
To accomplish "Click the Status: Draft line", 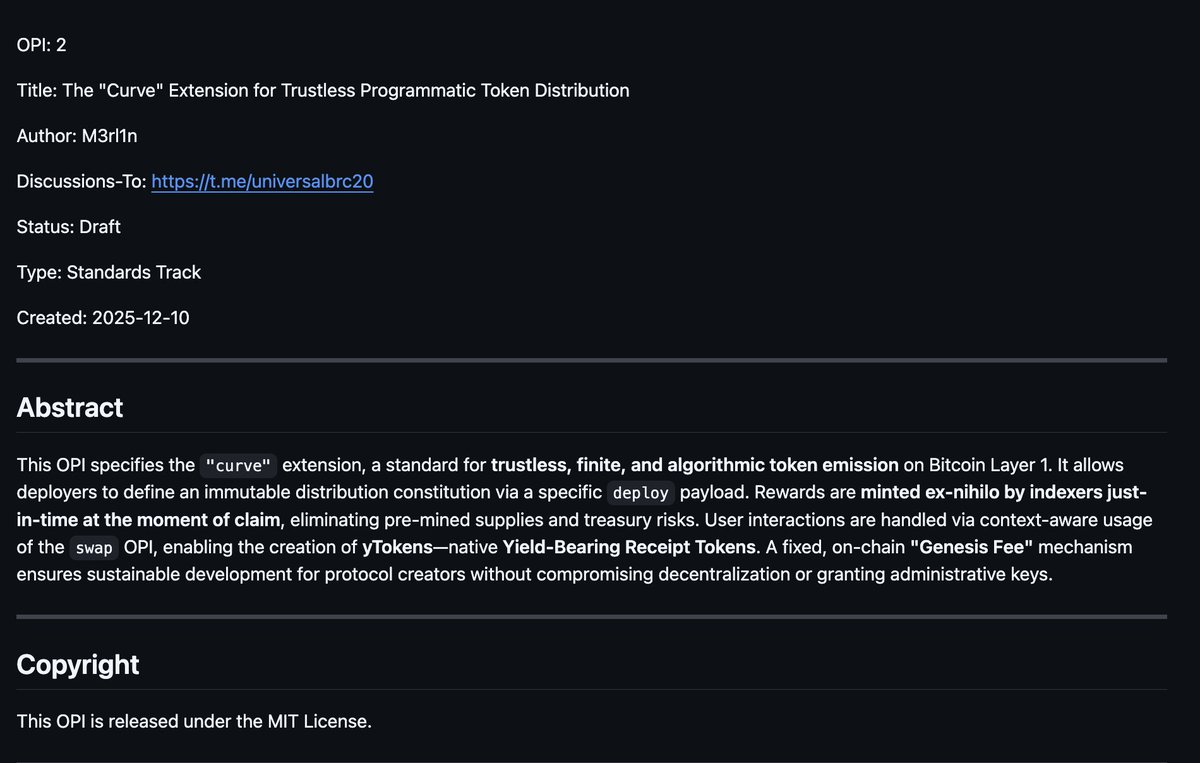I will coord(68,227).
